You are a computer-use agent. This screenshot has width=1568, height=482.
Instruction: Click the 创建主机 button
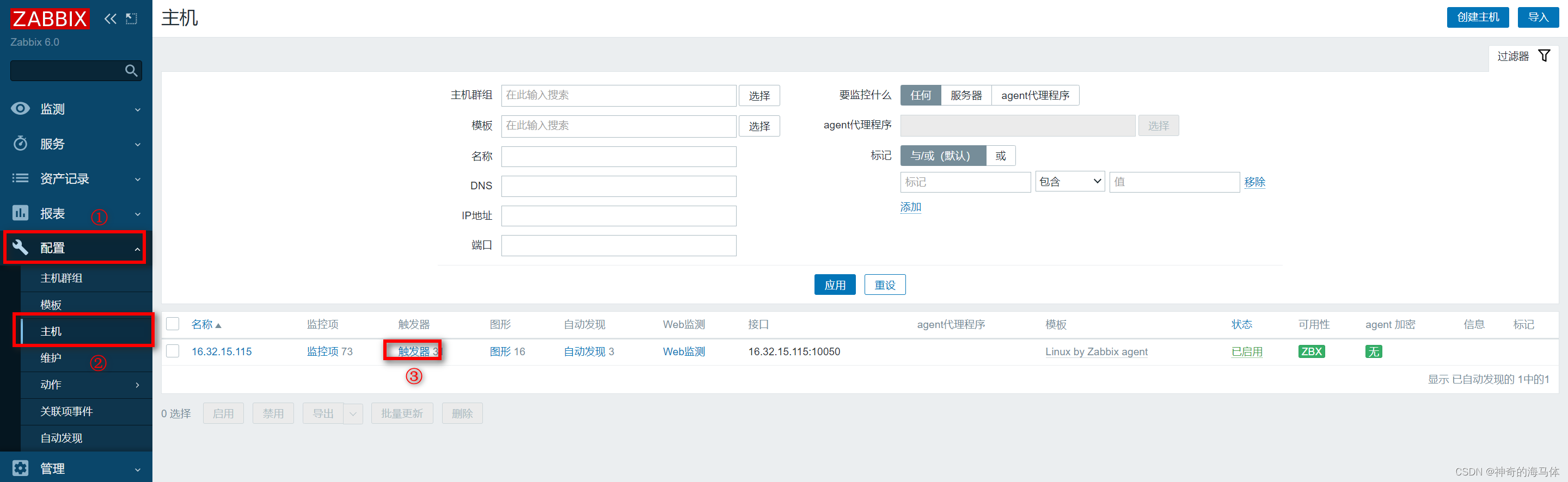1477,17
